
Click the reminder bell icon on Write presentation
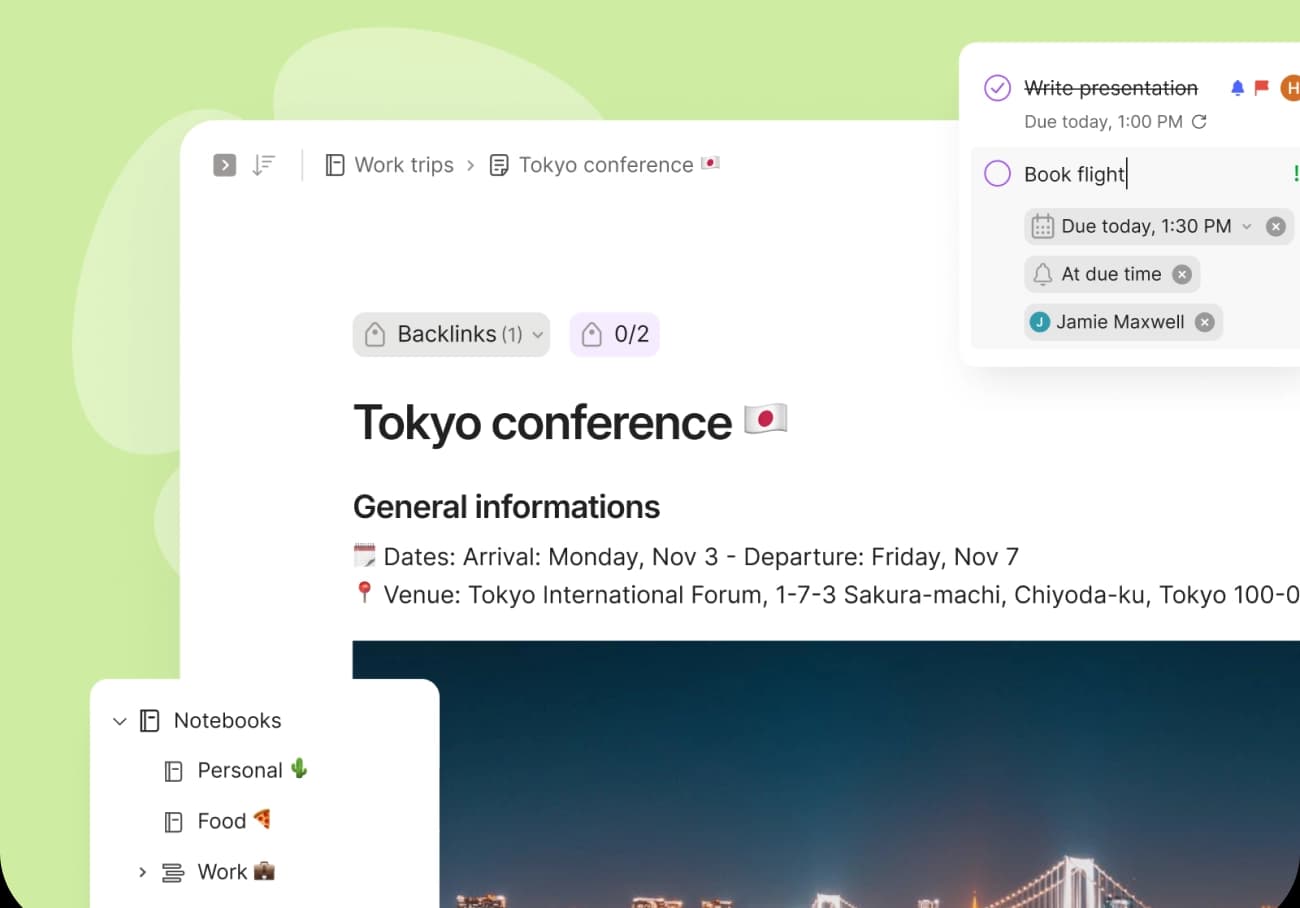[1236, 88]
